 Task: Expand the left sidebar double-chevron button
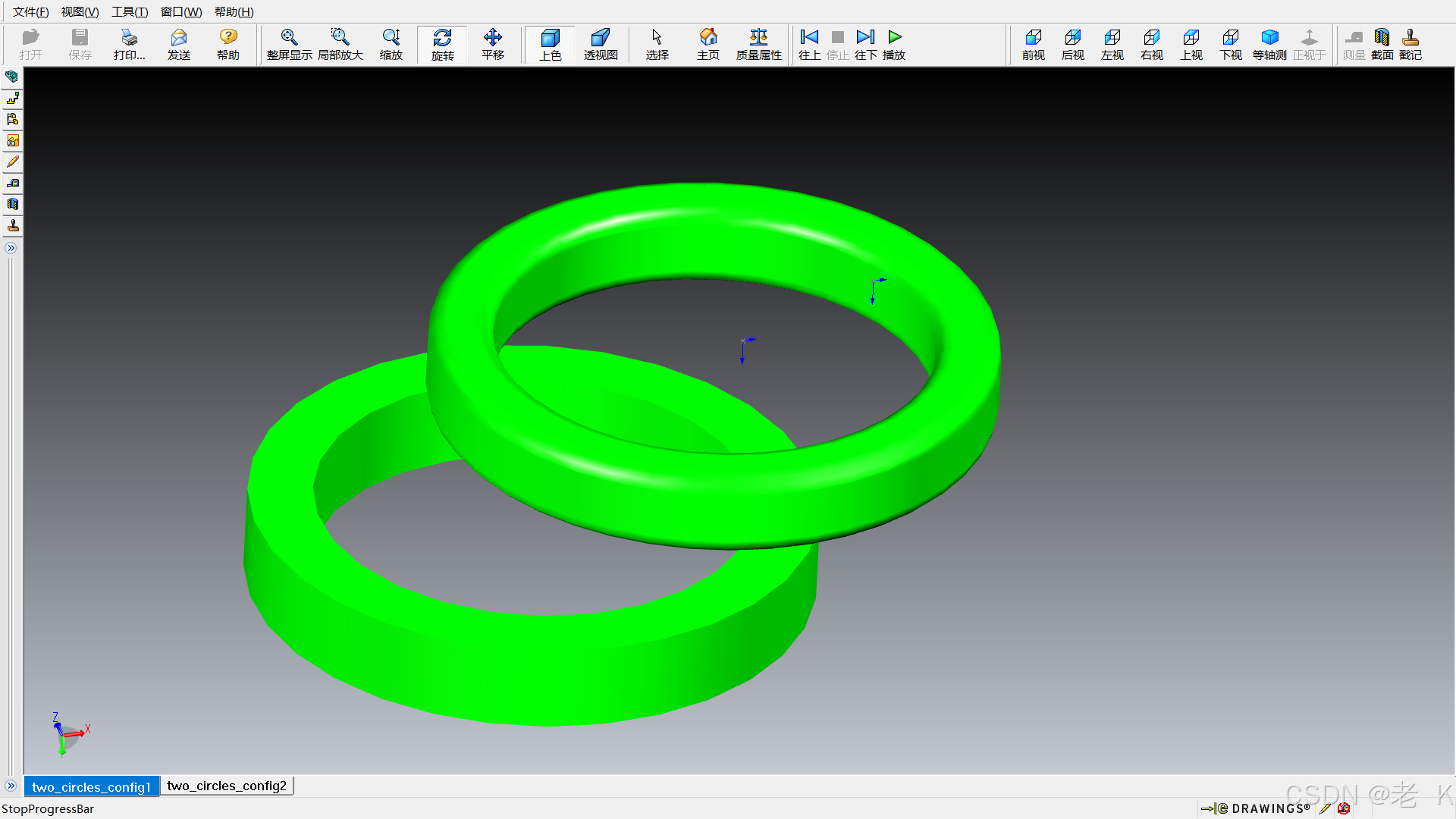point(11,248)
